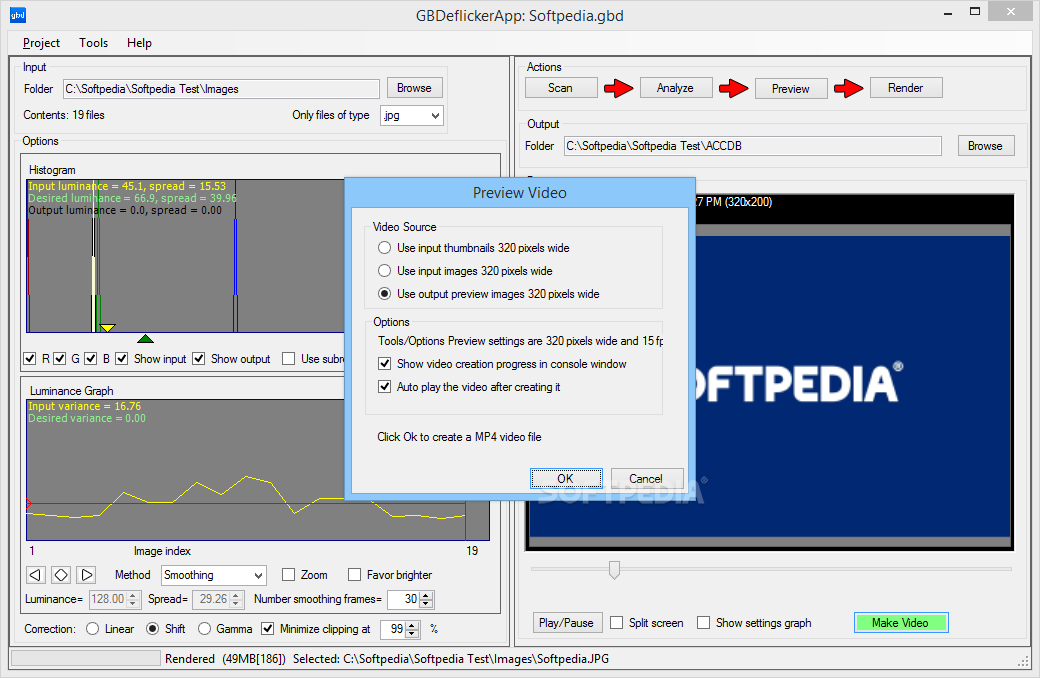This screenshot has height=678, width=1040.
Task: Click the Play/Pause button
Action: (566, 623)
